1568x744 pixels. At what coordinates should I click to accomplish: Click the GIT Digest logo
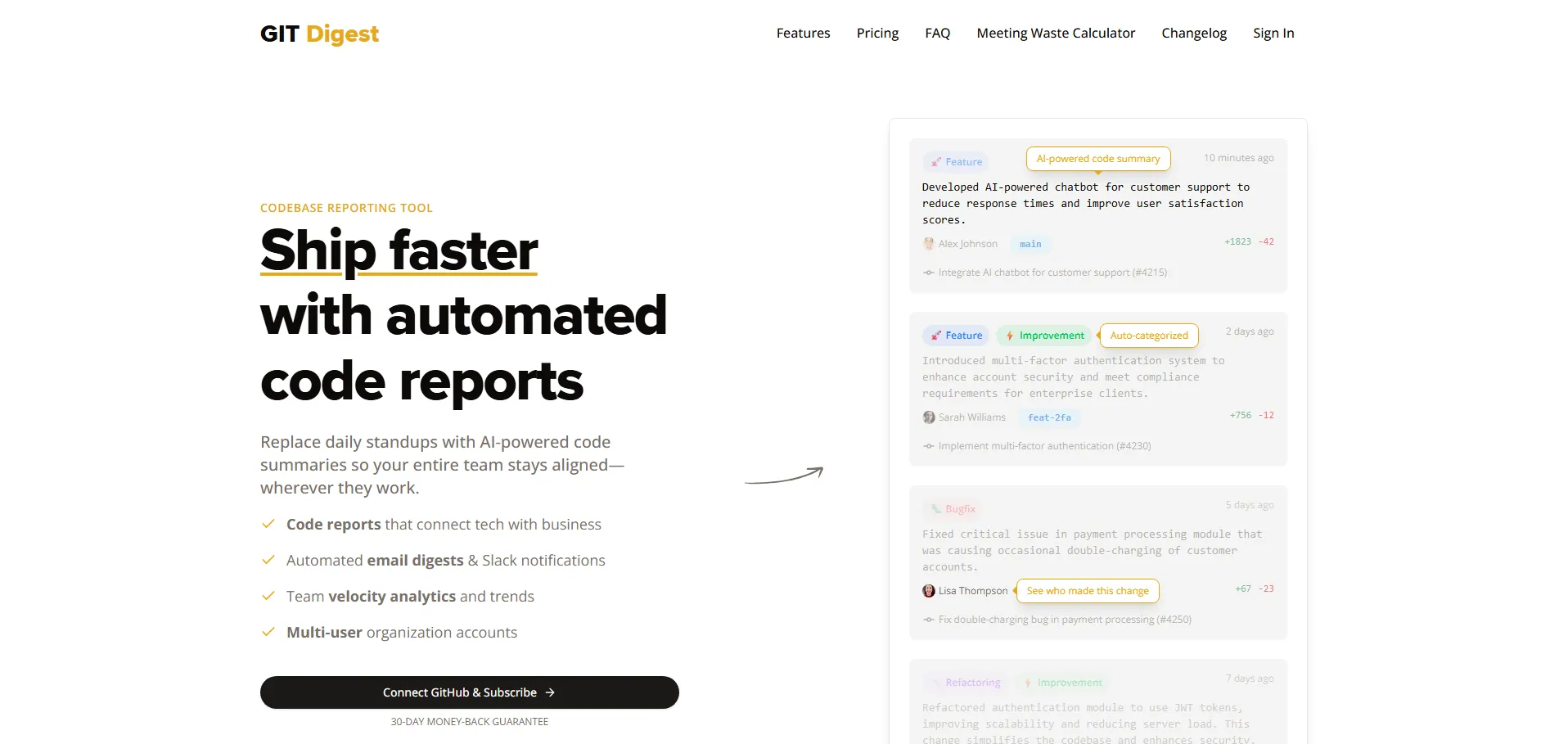[319, 34]
